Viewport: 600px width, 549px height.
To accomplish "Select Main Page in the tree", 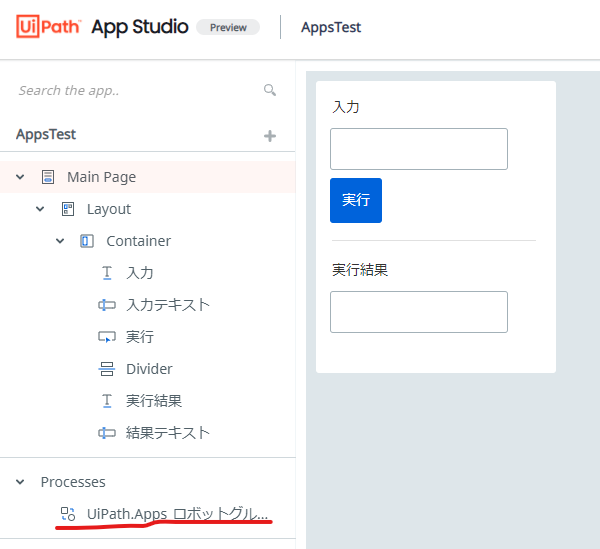I will click(148, 177).
